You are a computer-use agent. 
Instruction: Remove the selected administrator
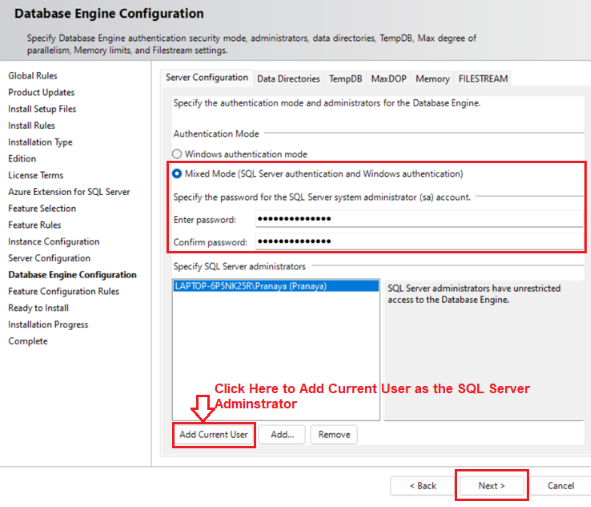coord(334,435)
